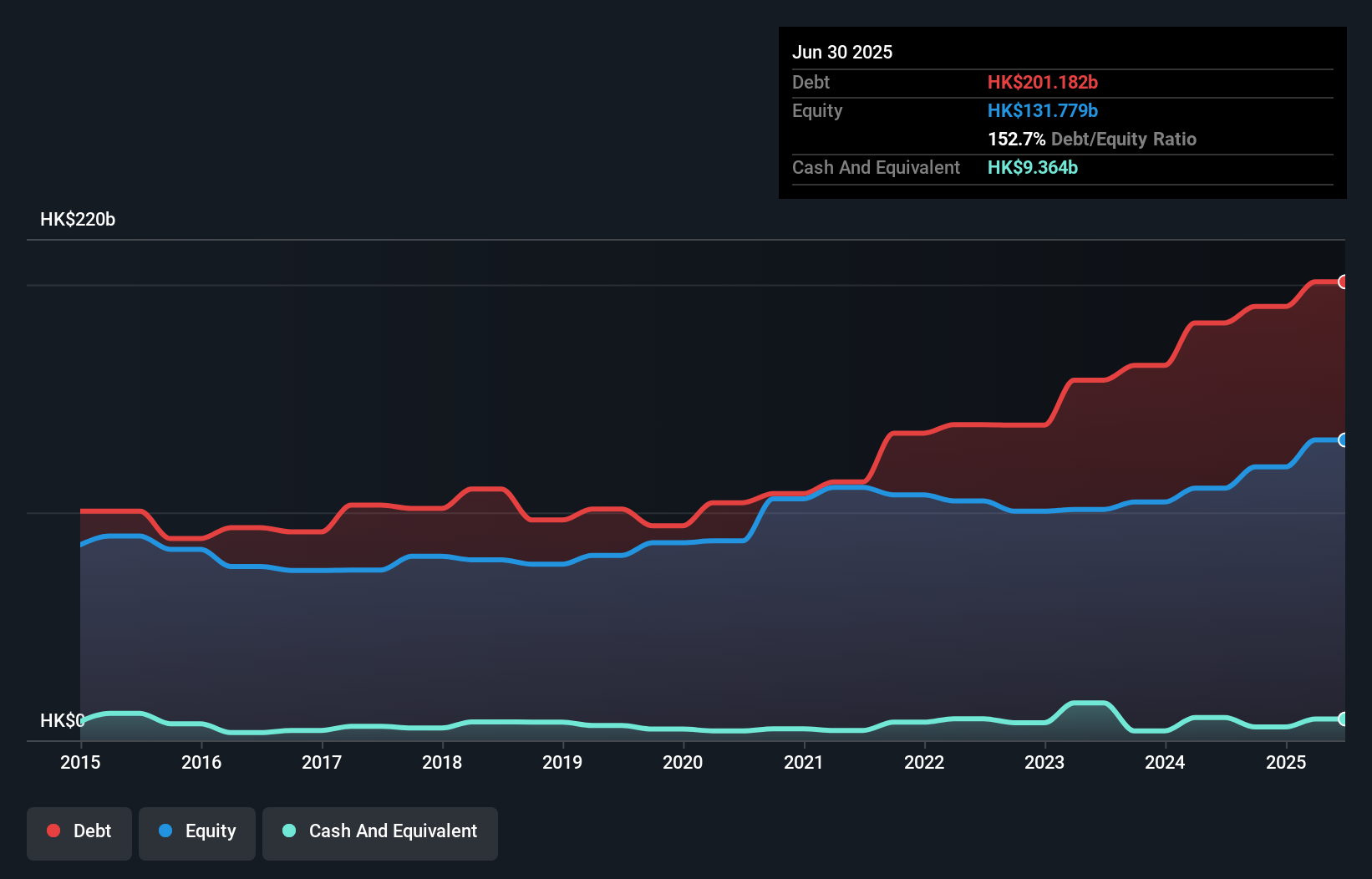This screenshot has height=879, width=1372.
Task: Click the red dot icon in Debt legend
Action: [x=53, y=831]
